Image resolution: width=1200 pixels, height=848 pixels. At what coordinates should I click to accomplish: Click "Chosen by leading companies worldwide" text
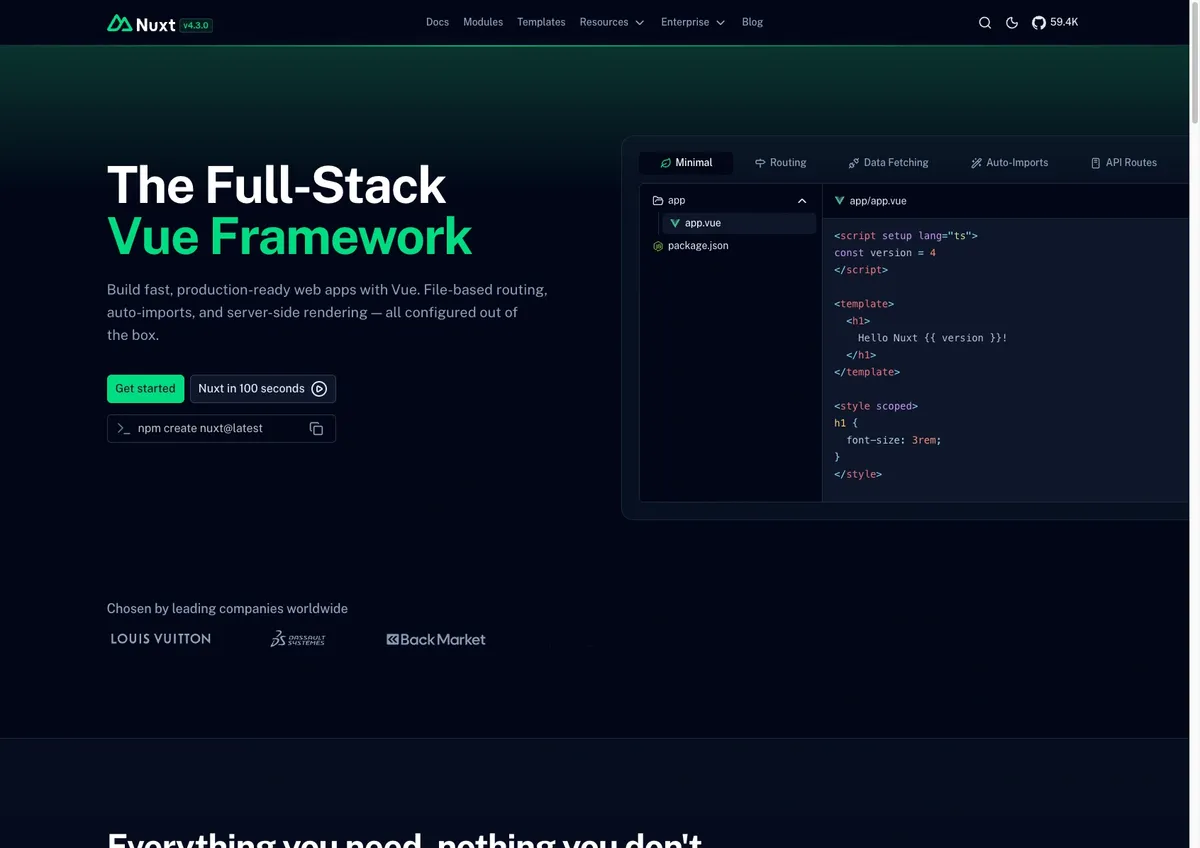pos(227,609)
